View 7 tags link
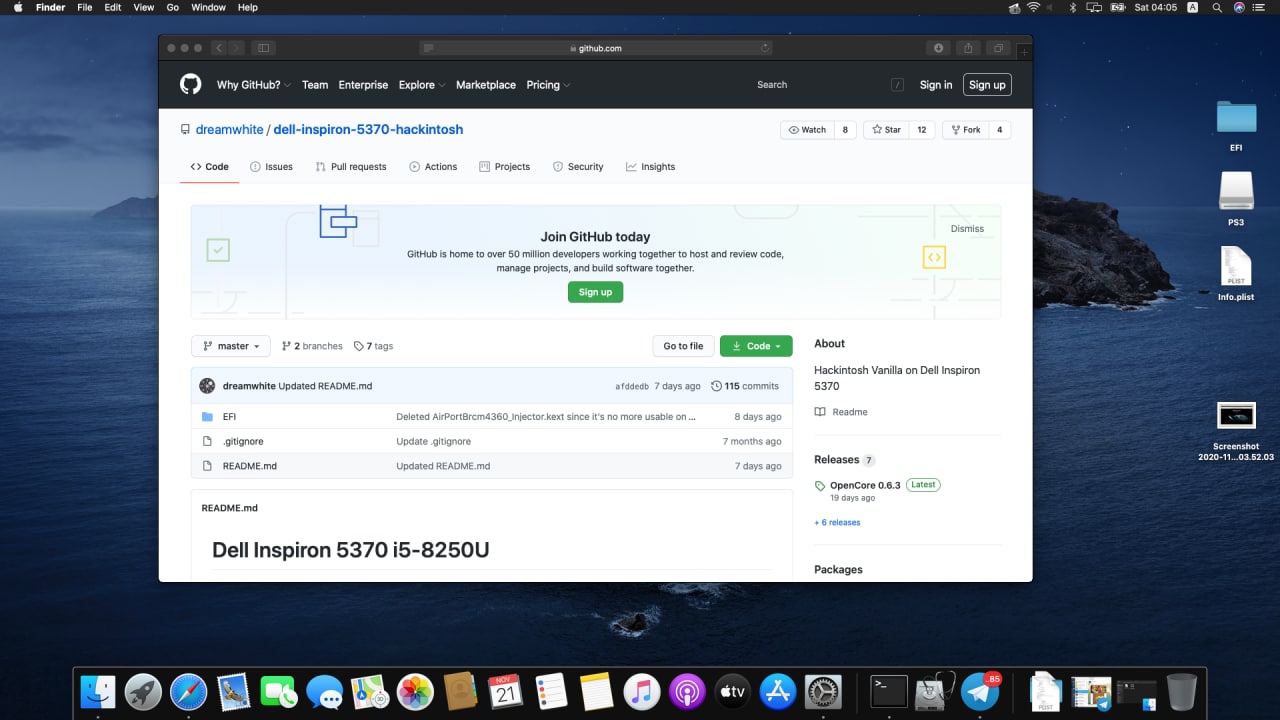 (x=373, y=346)
